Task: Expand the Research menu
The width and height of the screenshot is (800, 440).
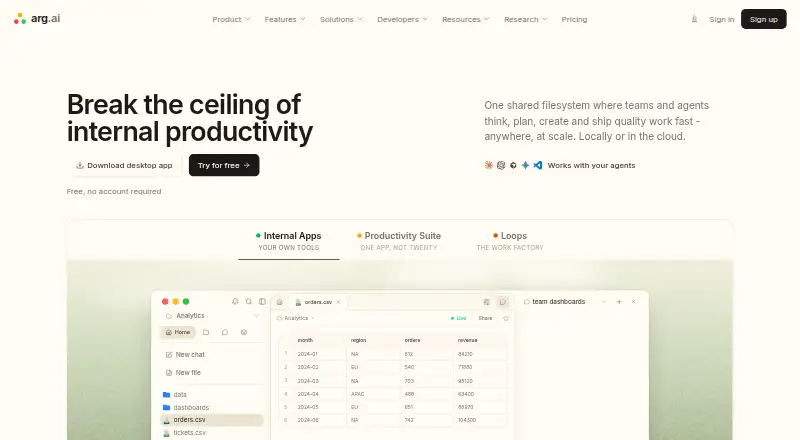Action: pos(525,19)
